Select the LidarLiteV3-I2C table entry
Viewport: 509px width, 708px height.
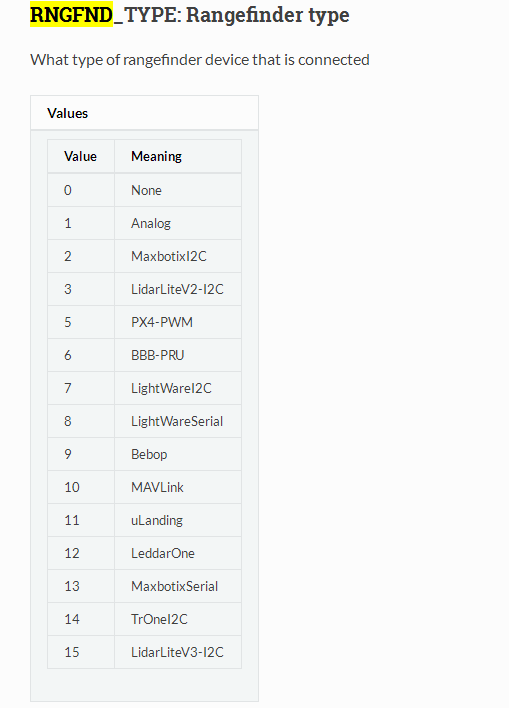[178, 652]
